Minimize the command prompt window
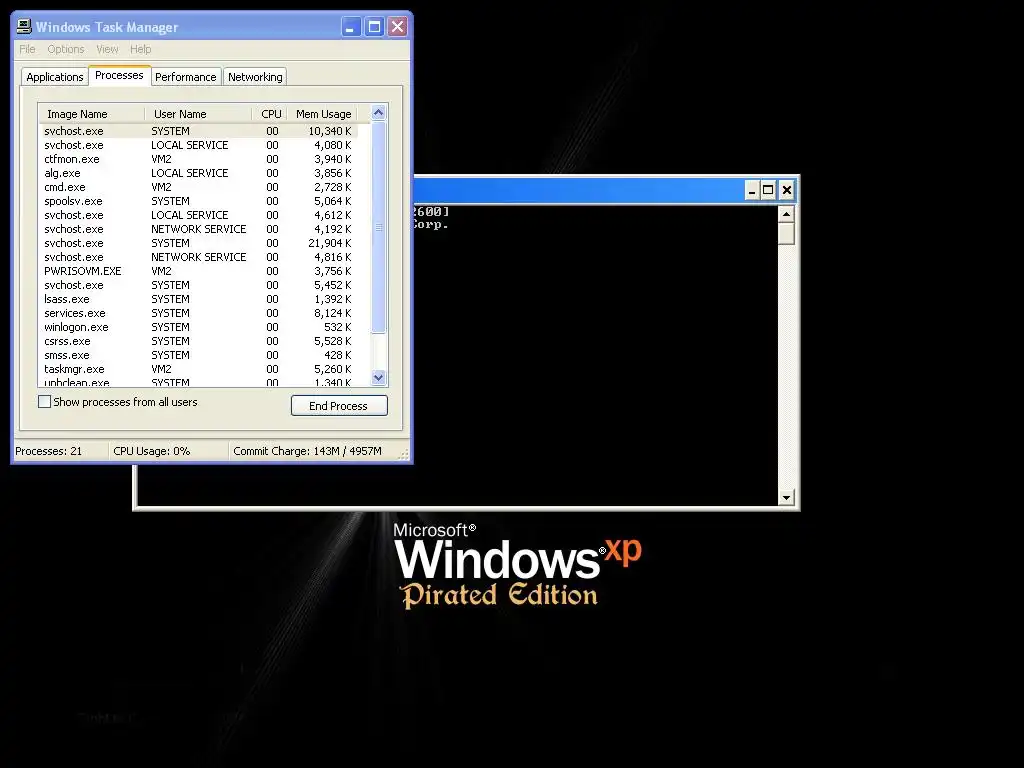1024x768 pixels. pos(752,191)
